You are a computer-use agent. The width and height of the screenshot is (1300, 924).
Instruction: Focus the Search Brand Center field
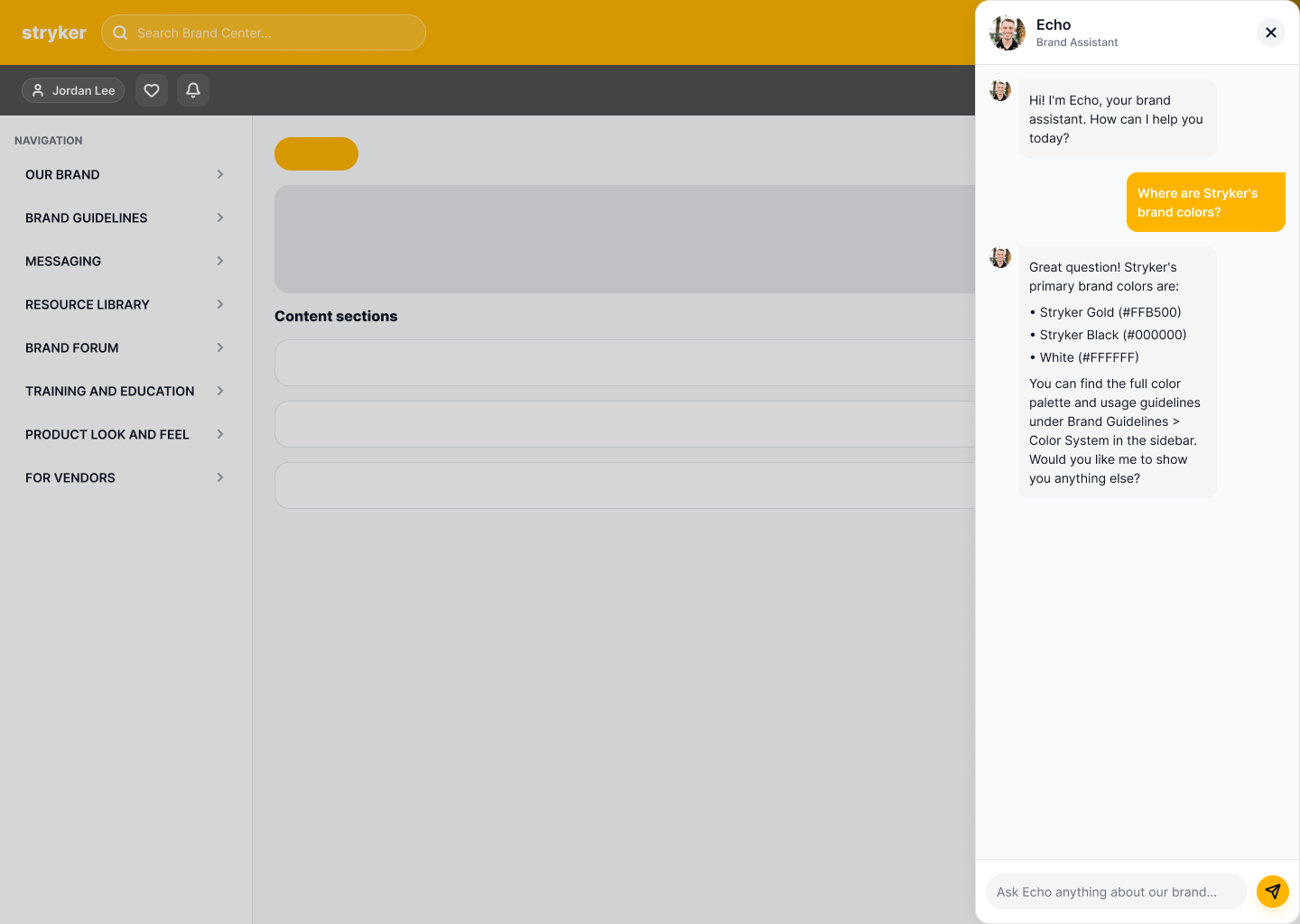(x=264, y=32)
